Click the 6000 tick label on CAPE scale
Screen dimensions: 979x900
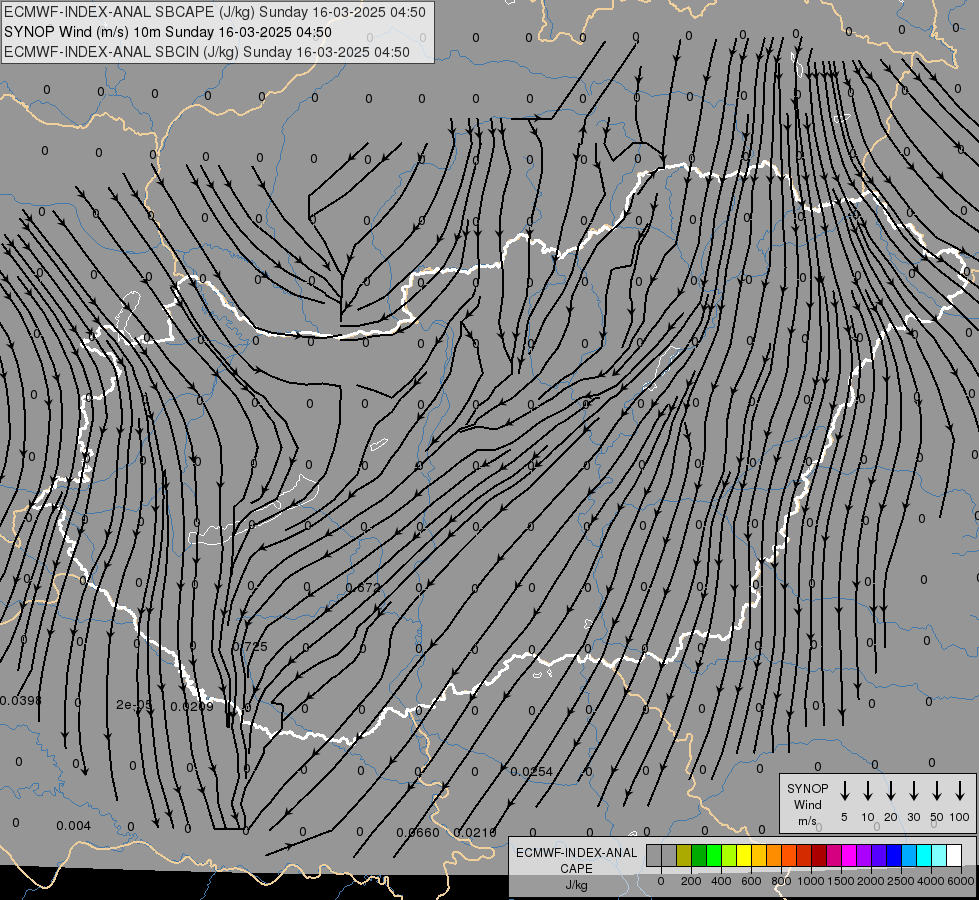(x=961, y=881)
